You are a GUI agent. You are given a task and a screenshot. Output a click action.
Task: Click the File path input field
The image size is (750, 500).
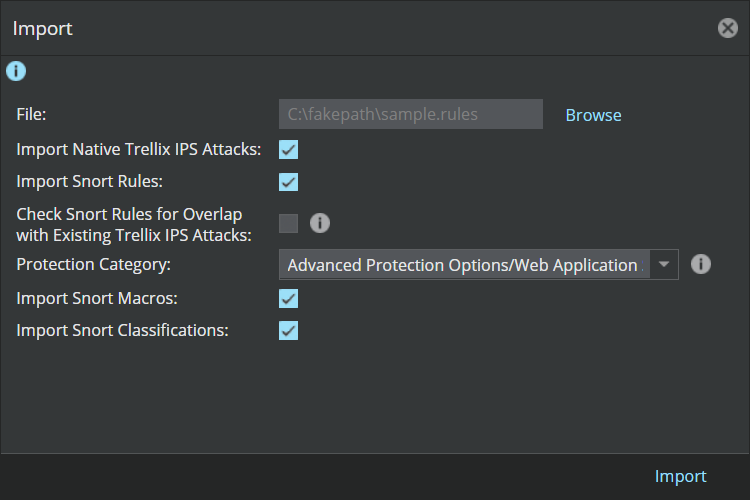[411, 114]
